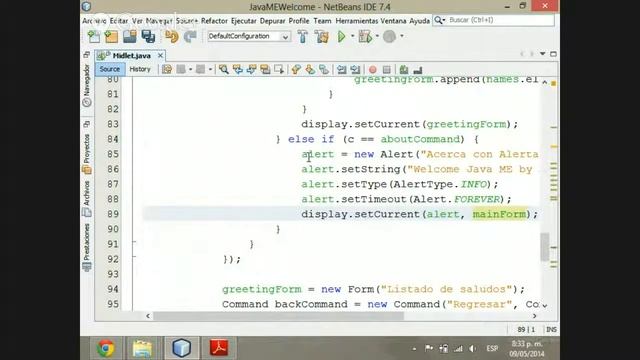640x360 pixels.
Task: Open the Depurar menu
Action: click(272, 21)
